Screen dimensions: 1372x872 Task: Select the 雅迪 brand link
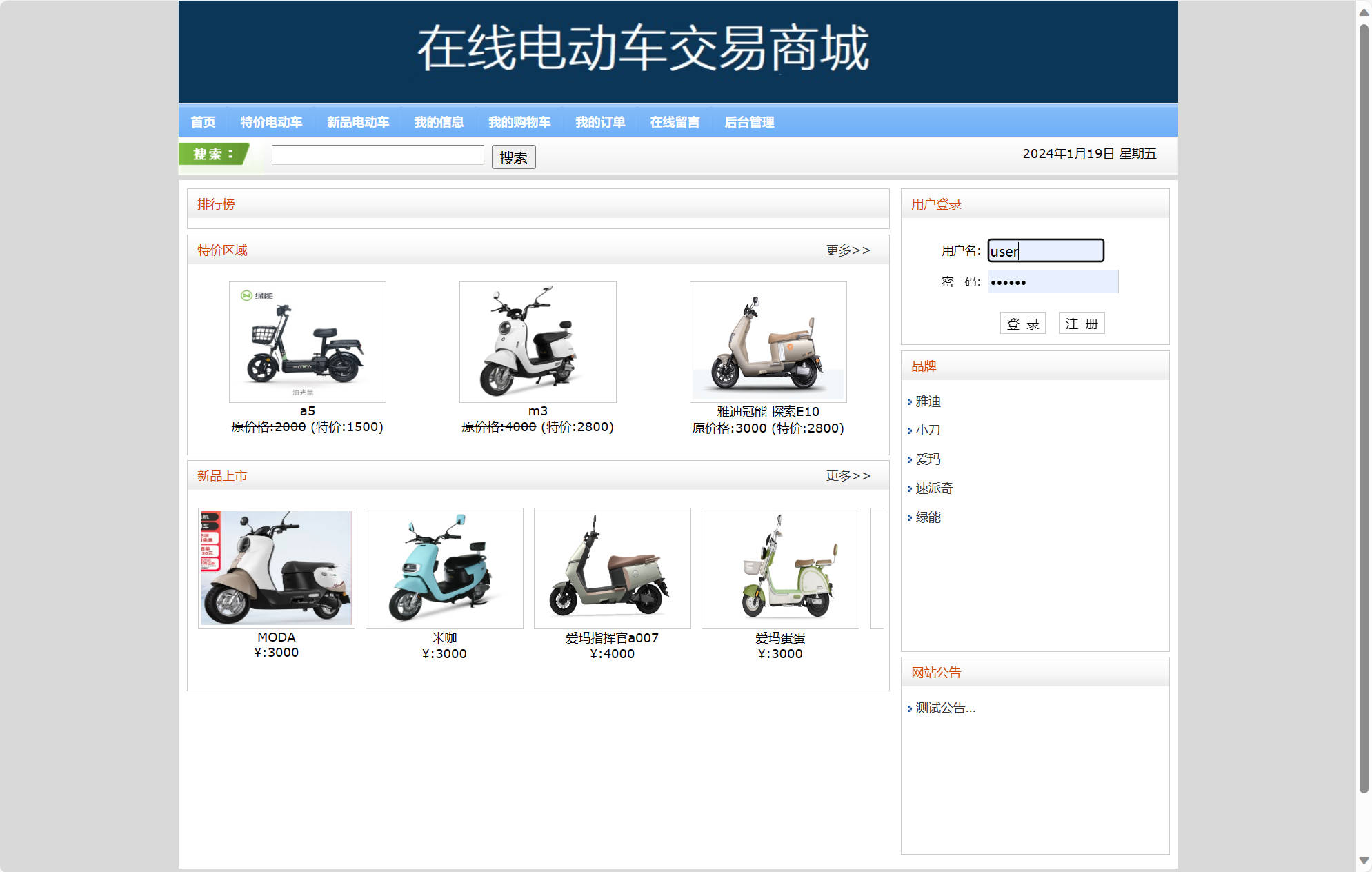click(x=929, y=402)
